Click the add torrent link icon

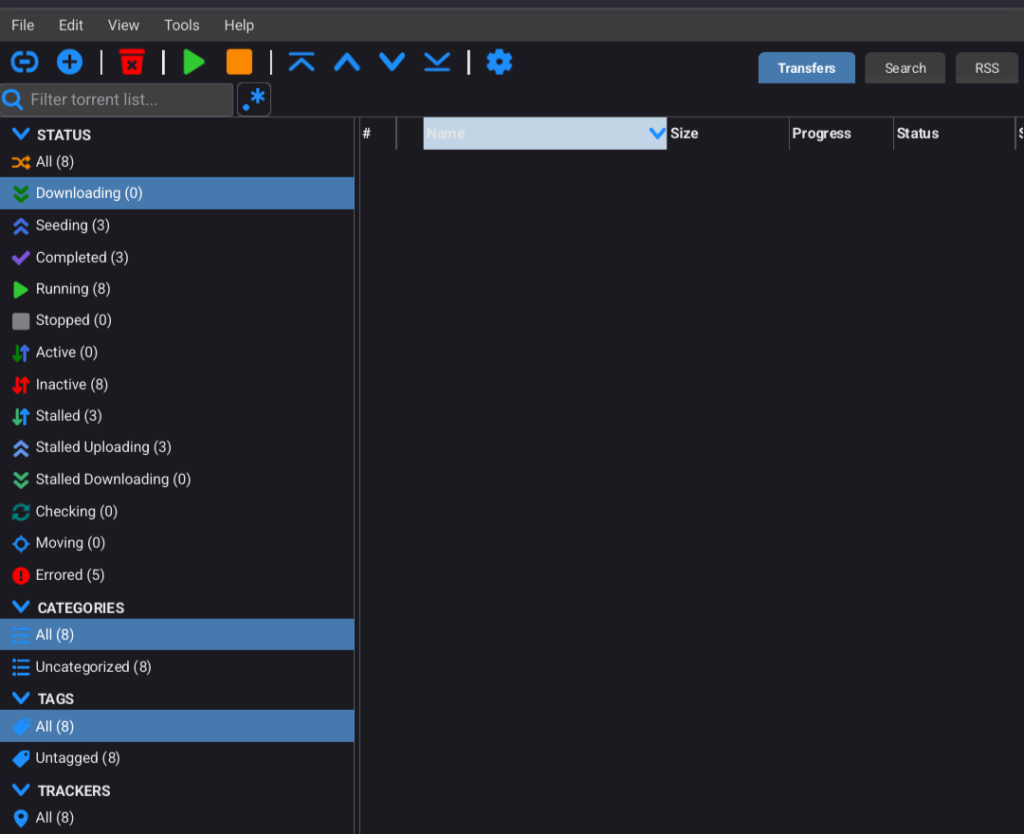pos(24,62)
